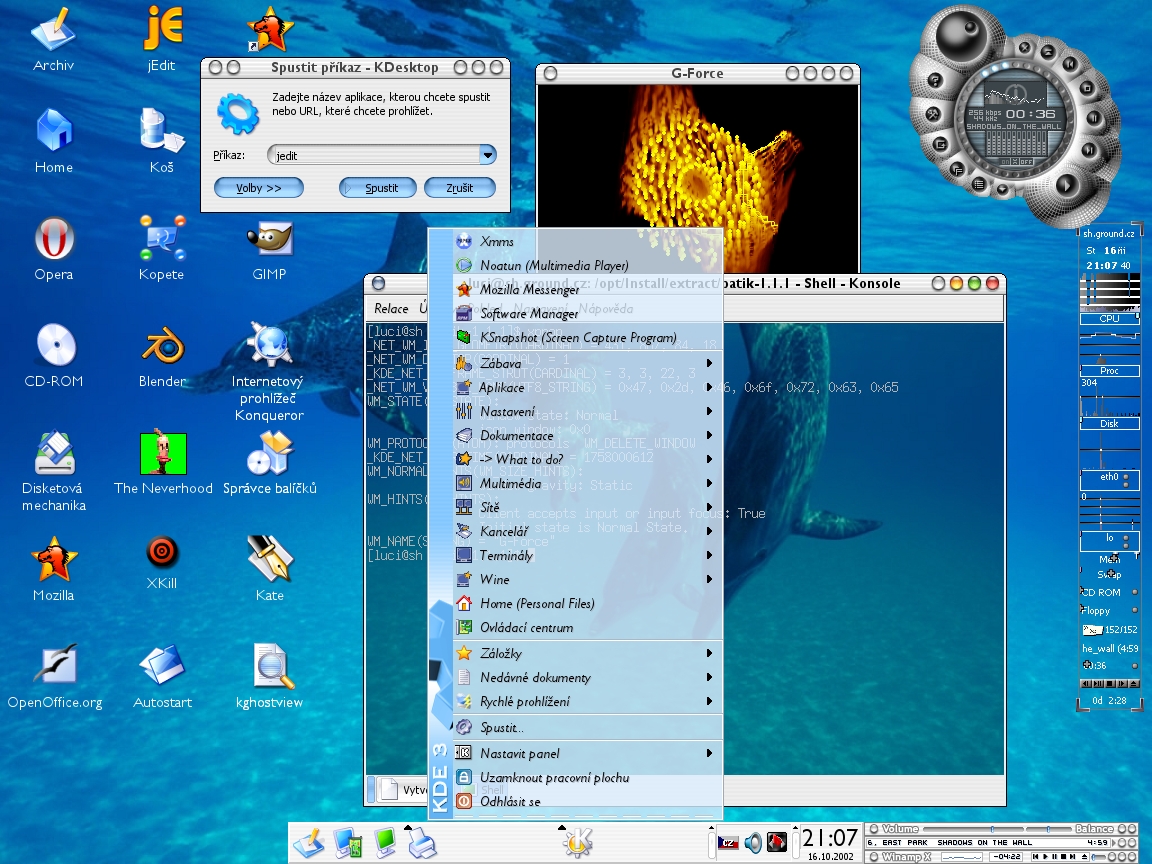
Task: Click the printer icon in the panel
Action: tap(422, 842)
